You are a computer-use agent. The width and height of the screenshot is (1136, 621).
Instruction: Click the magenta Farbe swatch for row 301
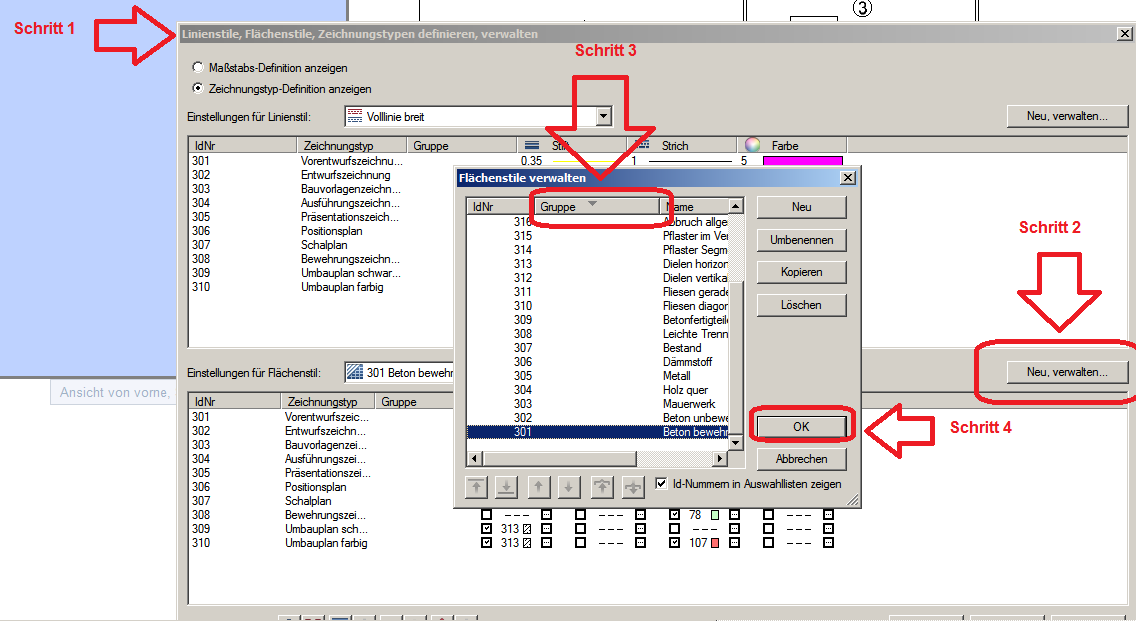tap(802, 160)
